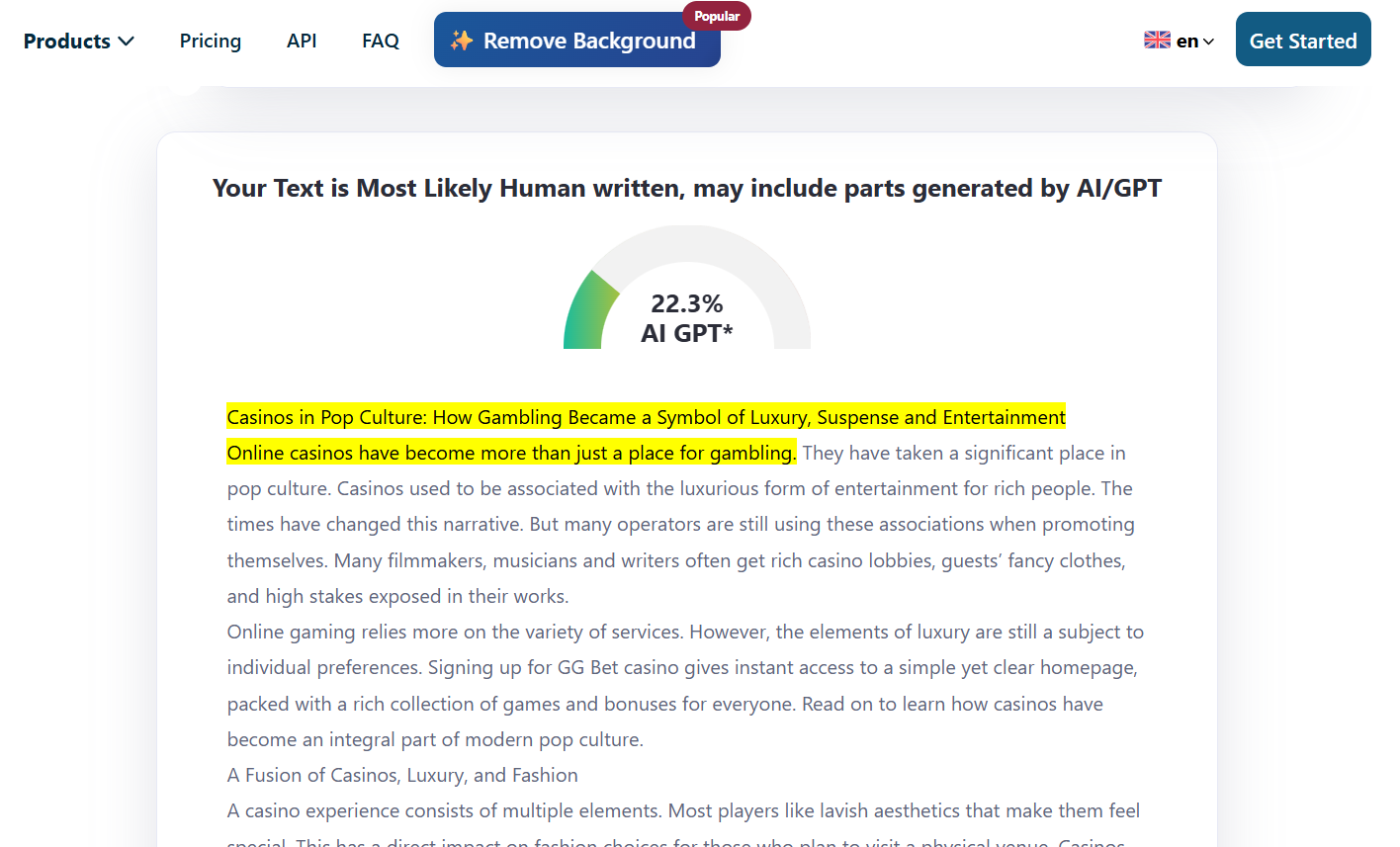Click the sparkle icon on Remove Background

462,41
